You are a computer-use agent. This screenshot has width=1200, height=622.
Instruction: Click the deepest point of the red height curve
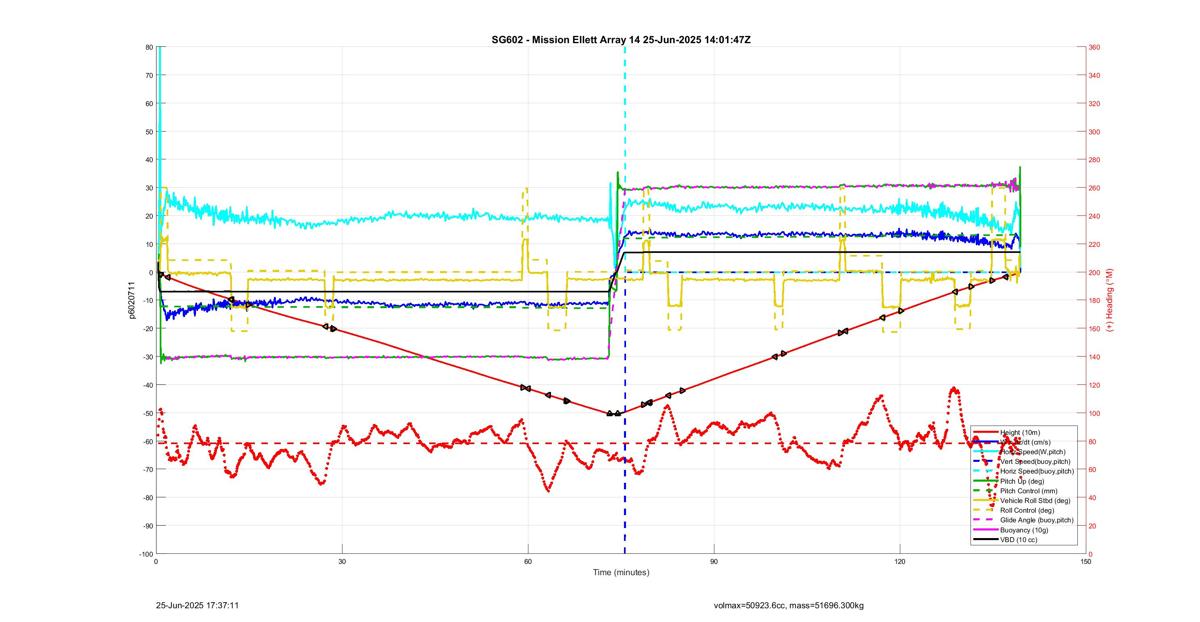click(613, 413)
